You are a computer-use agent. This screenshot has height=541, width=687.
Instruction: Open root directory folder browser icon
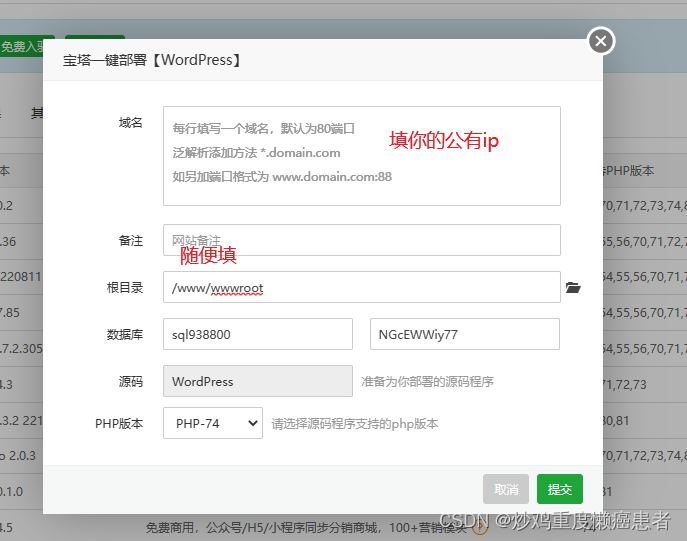pos(573,287)
